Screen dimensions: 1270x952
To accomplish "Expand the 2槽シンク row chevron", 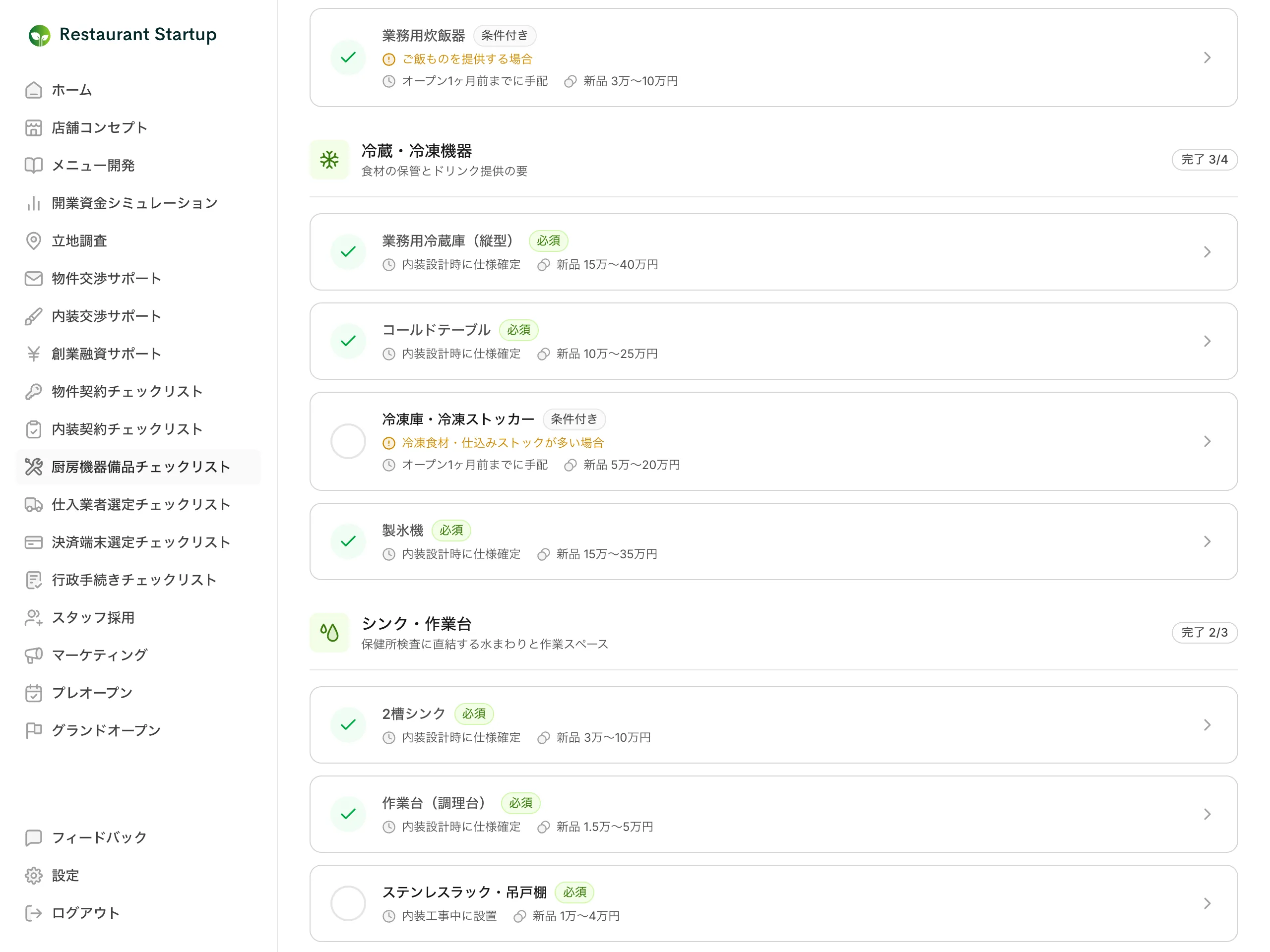I will pos(1207,725).
